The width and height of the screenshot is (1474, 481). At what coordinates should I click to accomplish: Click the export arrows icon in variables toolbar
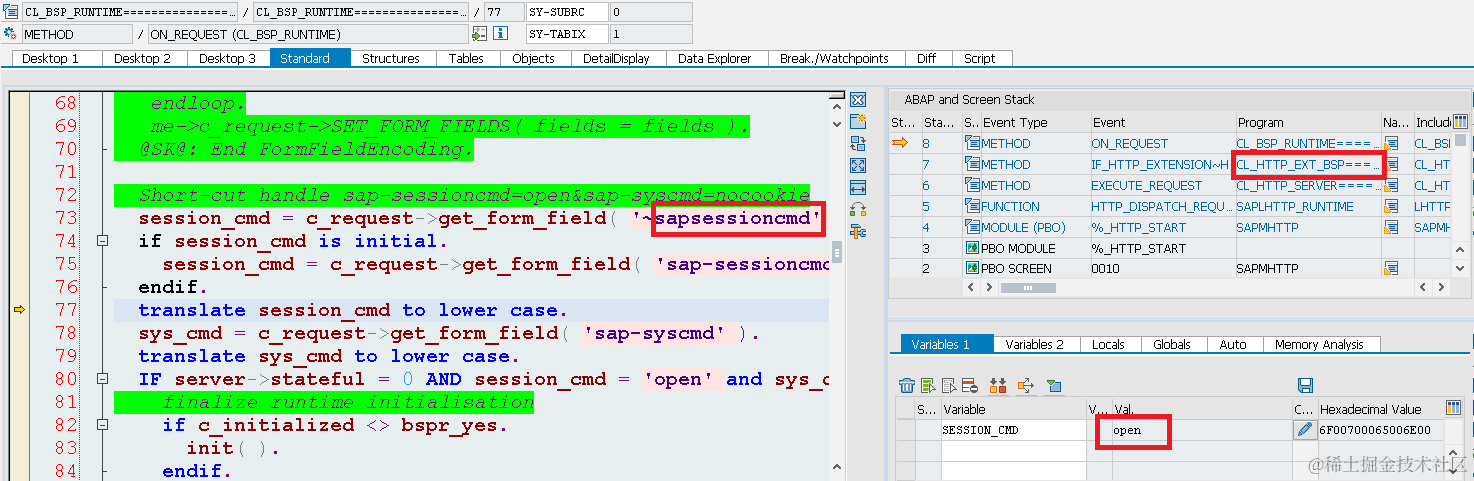(x=1026, y=386)
